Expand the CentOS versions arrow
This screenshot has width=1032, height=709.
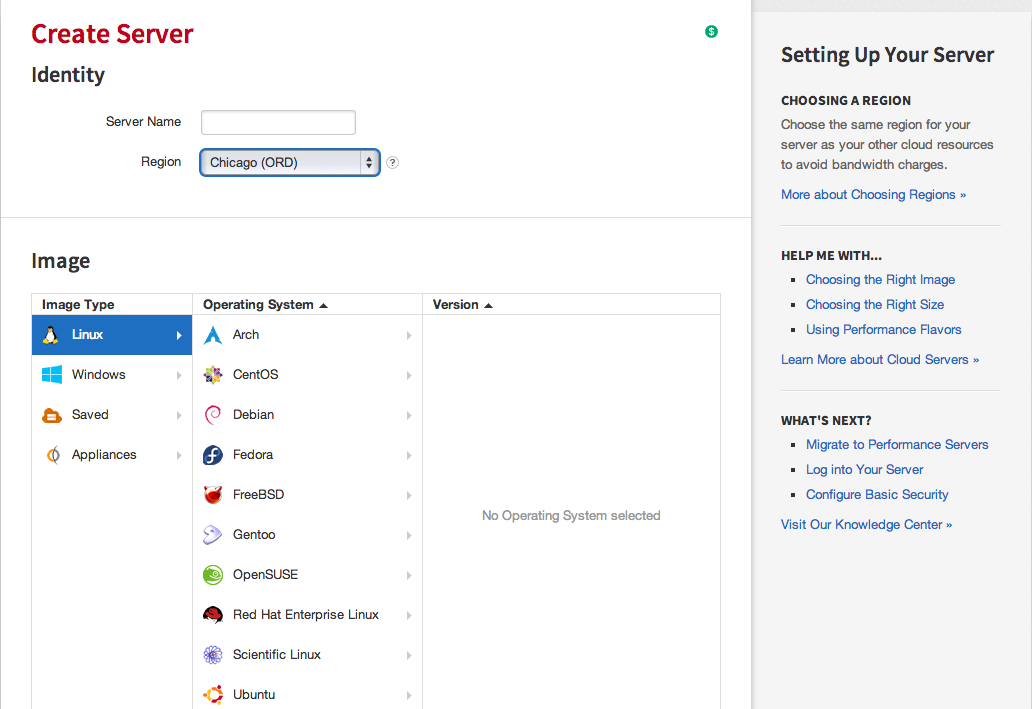coord(409,375)
